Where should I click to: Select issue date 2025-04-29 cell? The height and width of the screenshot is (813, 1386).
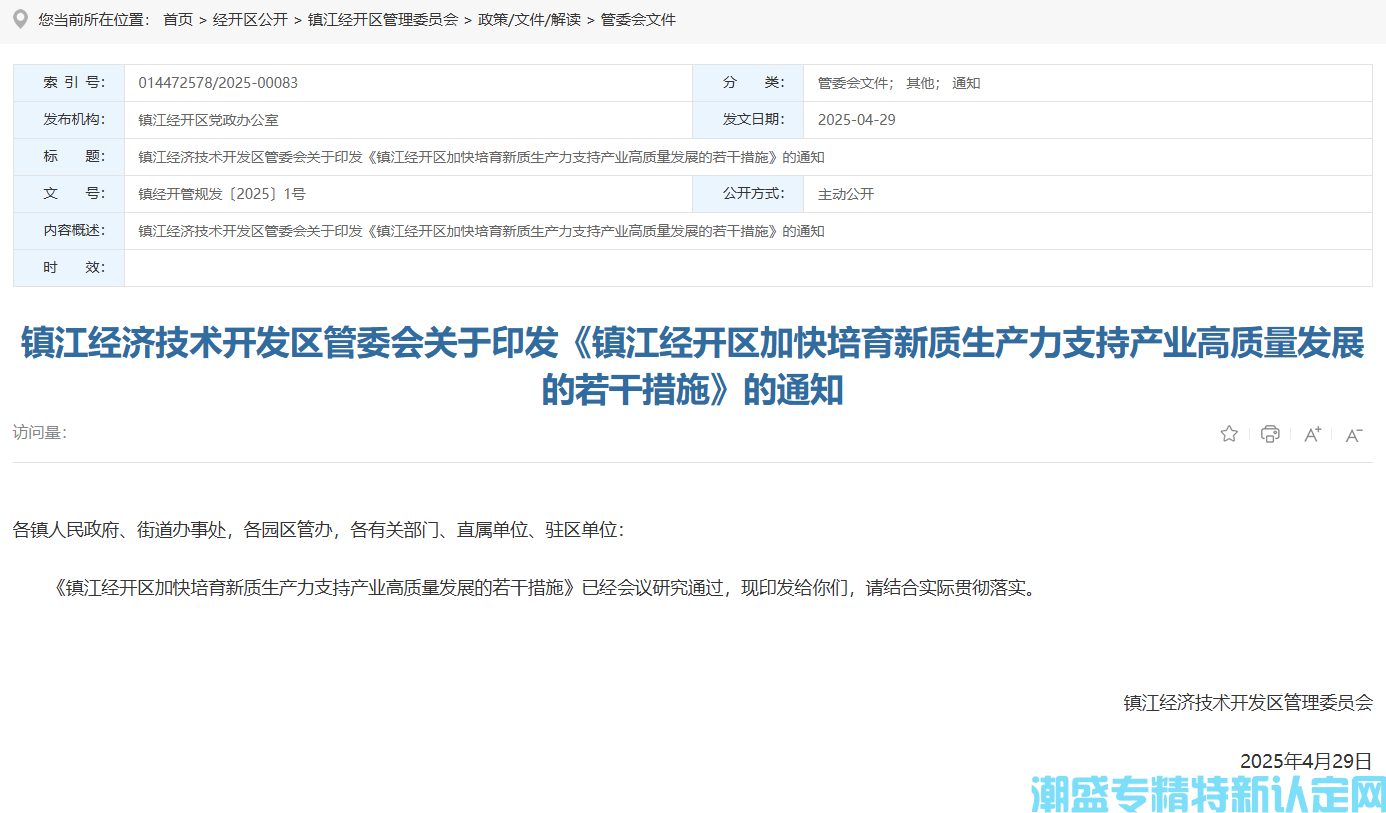(x=1088, y=120)
